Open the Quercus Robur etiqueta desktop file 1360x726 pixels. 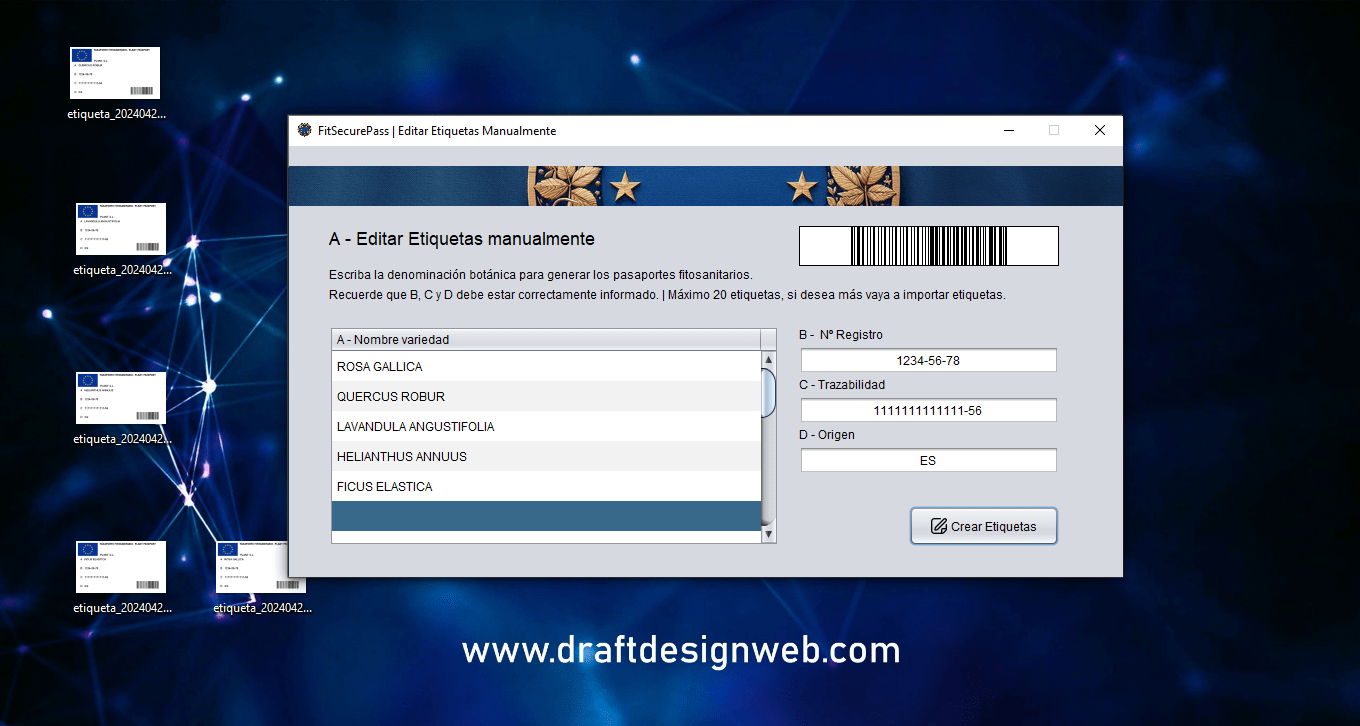pyautogui.click(x=115, y=73)
